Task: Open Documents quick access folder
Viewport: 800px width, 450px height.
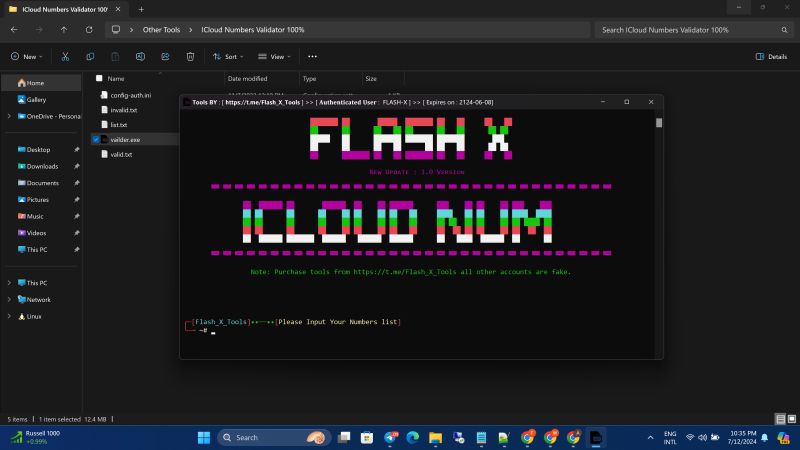Action: [x=41, y=183]
